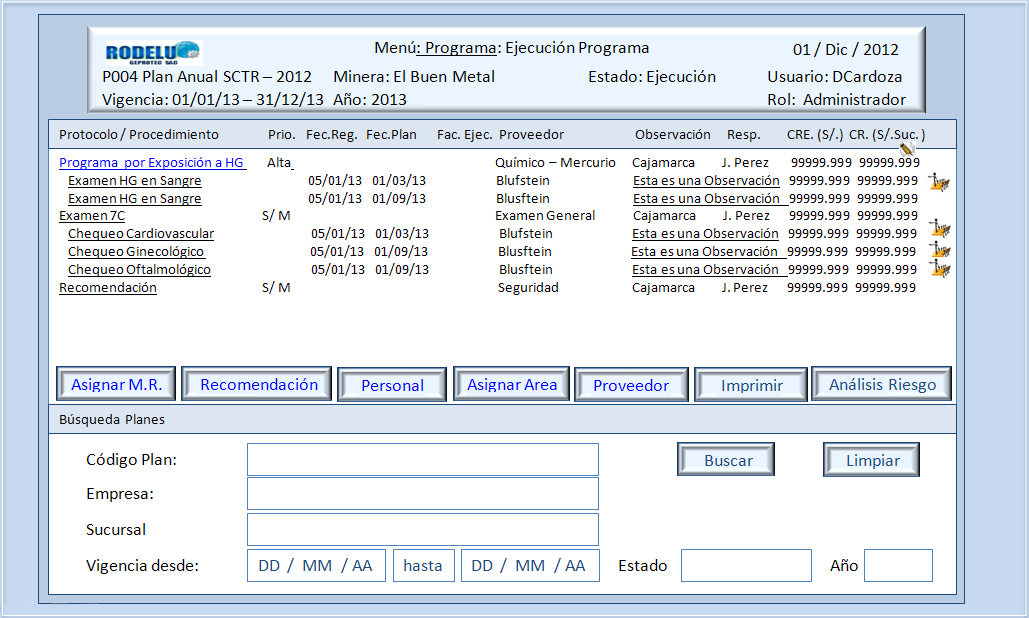This screenshot has height=618, width=1029.
Task: Focus the Sucursal input field
Action: pyautogui.click(x=423, y=529)
